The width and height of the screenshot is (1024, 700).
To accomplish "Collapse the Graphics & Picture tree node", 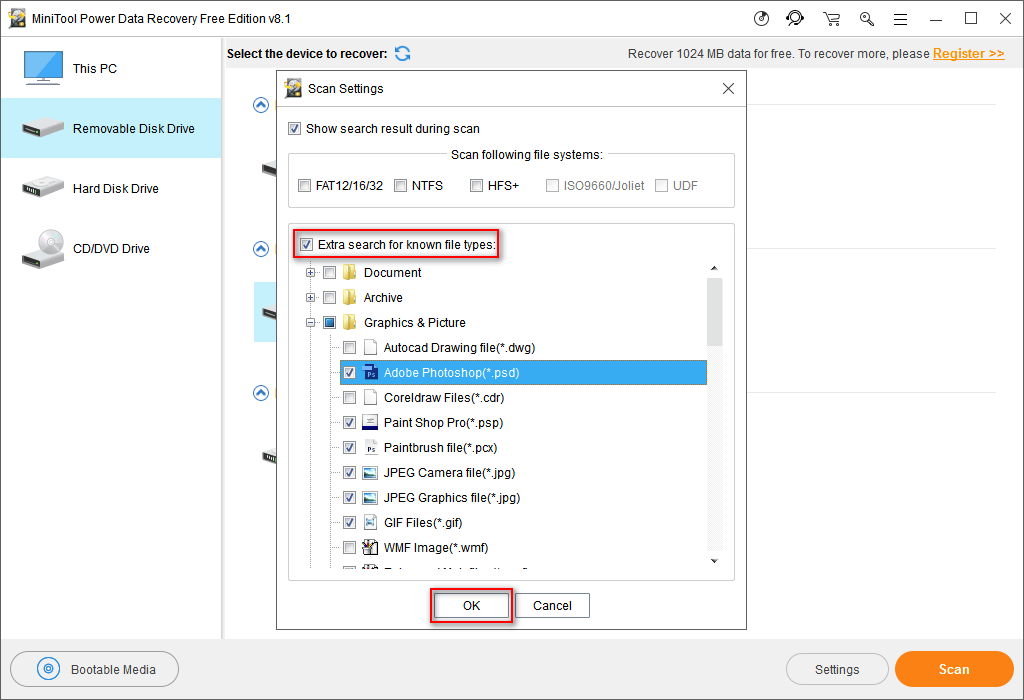I will pos(311,322).
